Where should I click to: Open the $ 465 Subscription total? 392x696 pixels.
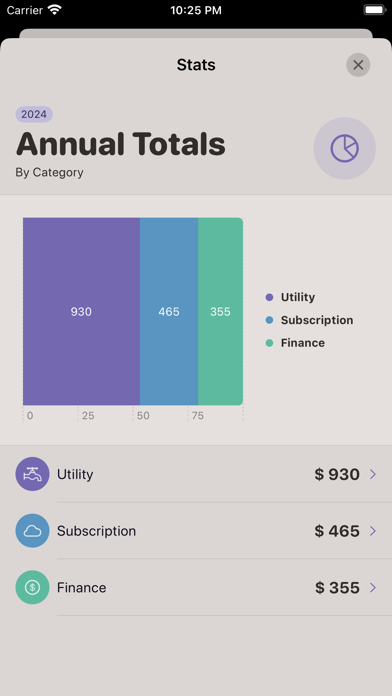pos(337,531)
